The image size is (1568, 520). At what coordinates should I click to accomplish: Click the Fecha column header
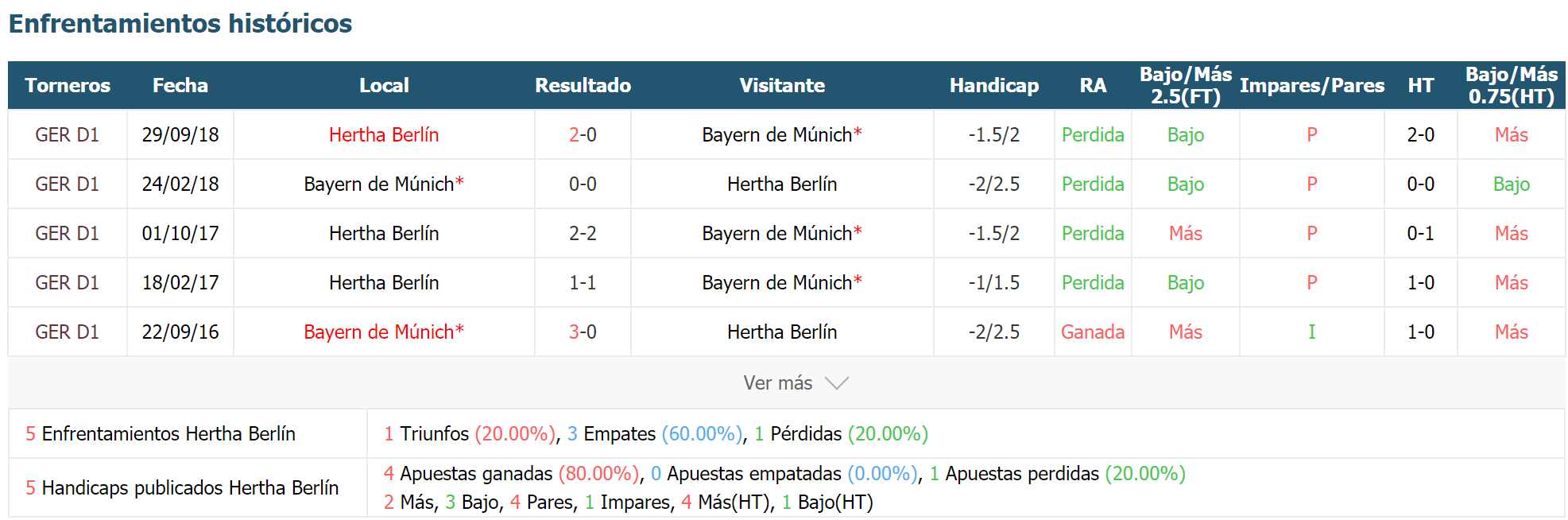tap(180, 85)
